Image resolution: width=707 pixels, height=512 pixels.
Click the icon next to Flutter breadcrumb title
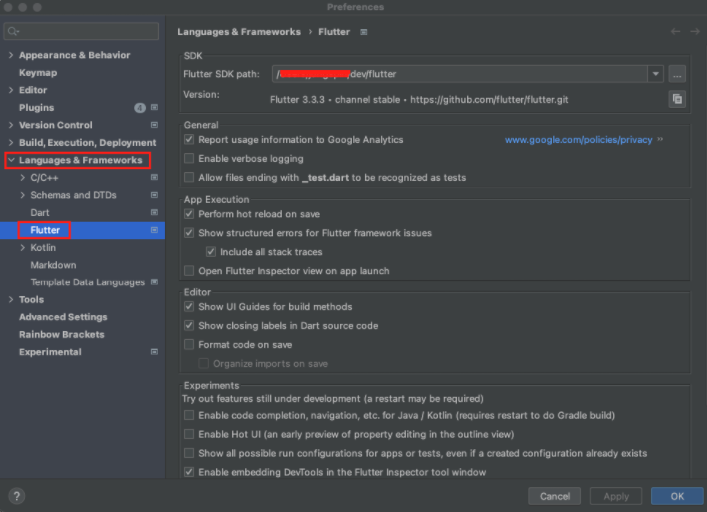(x=363, y=32)
